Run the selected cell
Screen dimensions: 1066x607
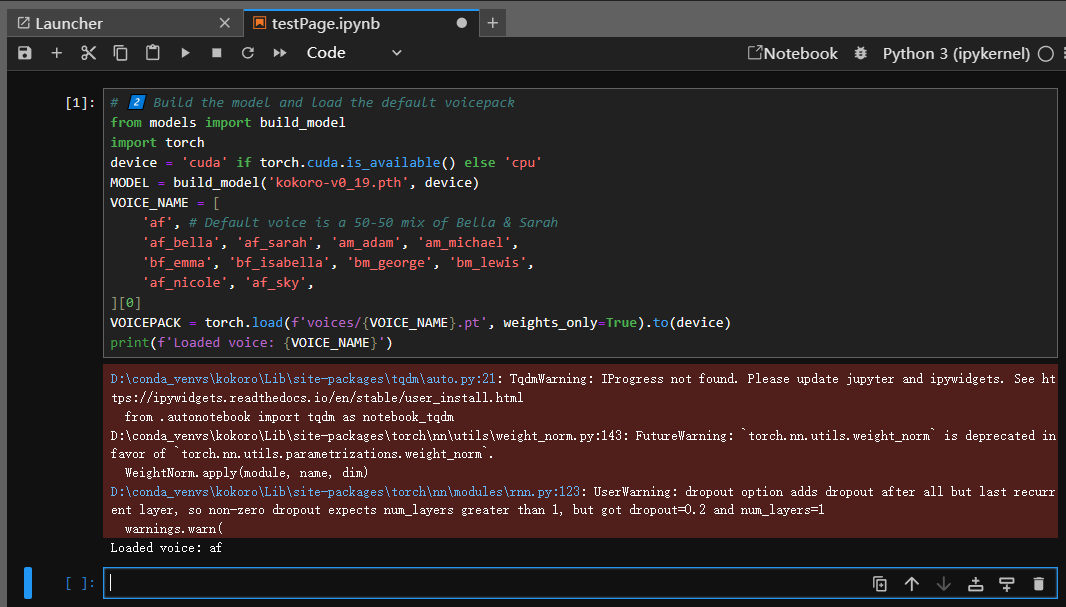coord(185,53)
